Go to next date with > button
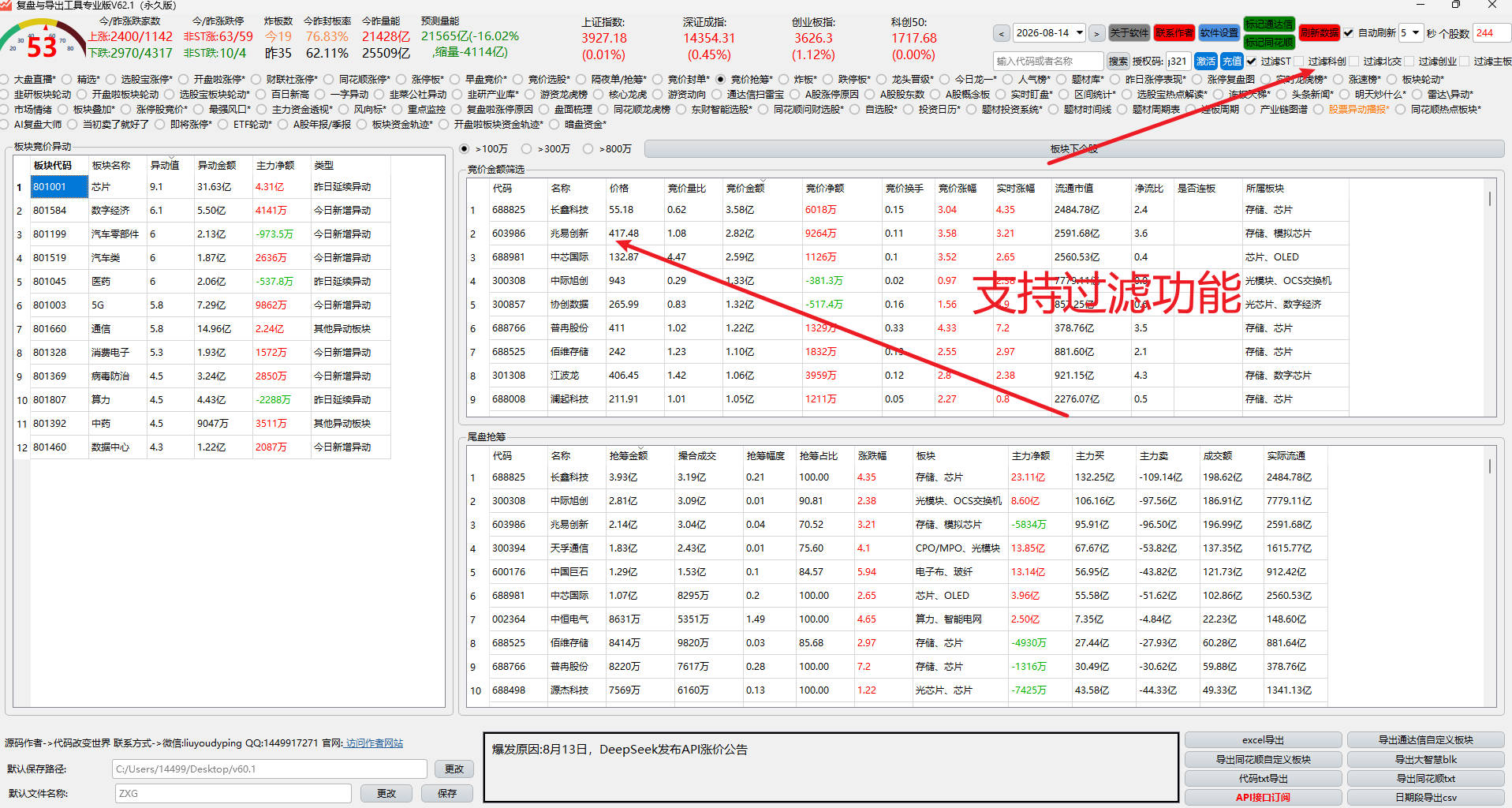1512x808 pixels. [1096, 33]
